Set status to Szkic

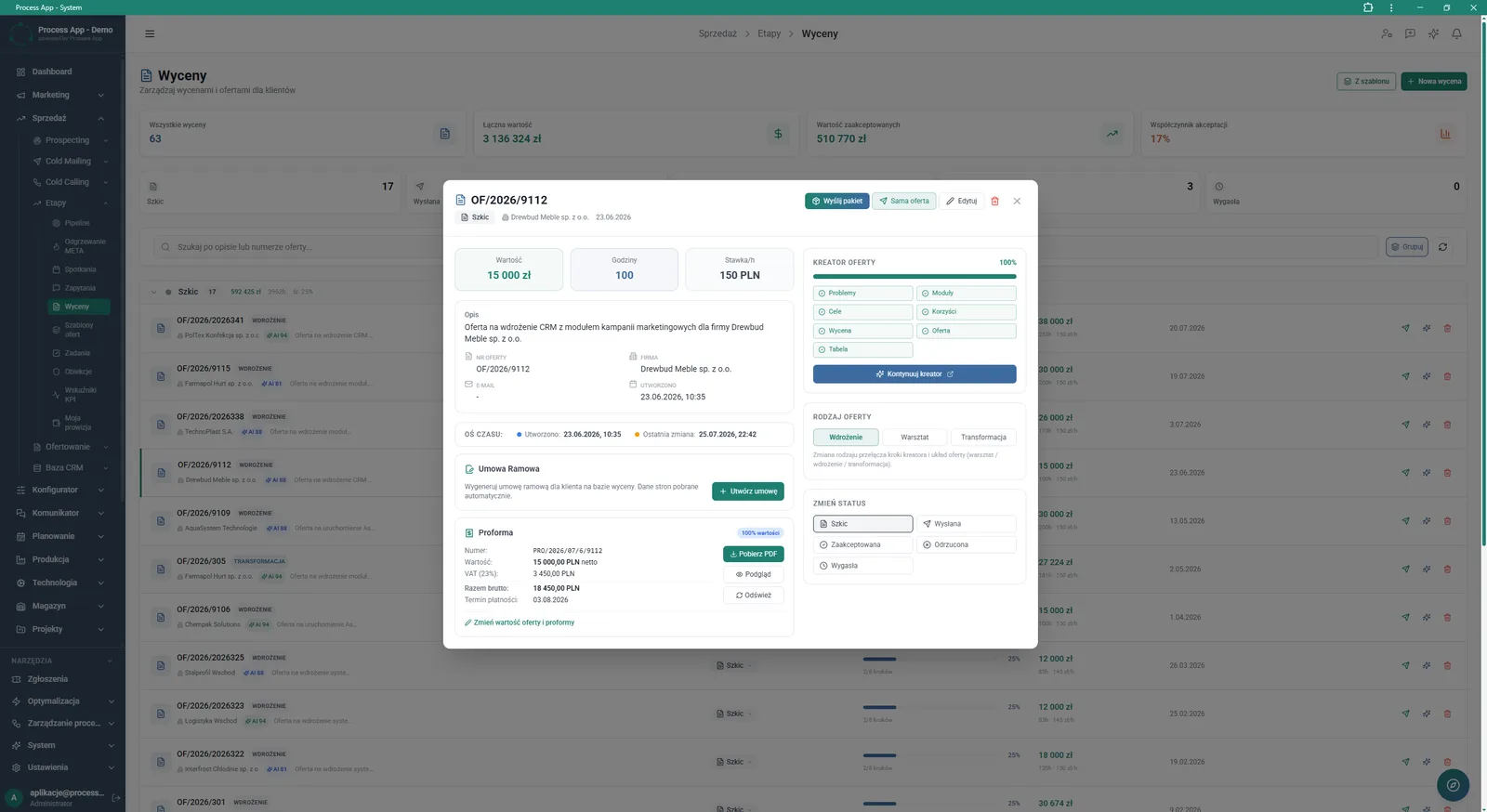(x=862, y=524)
